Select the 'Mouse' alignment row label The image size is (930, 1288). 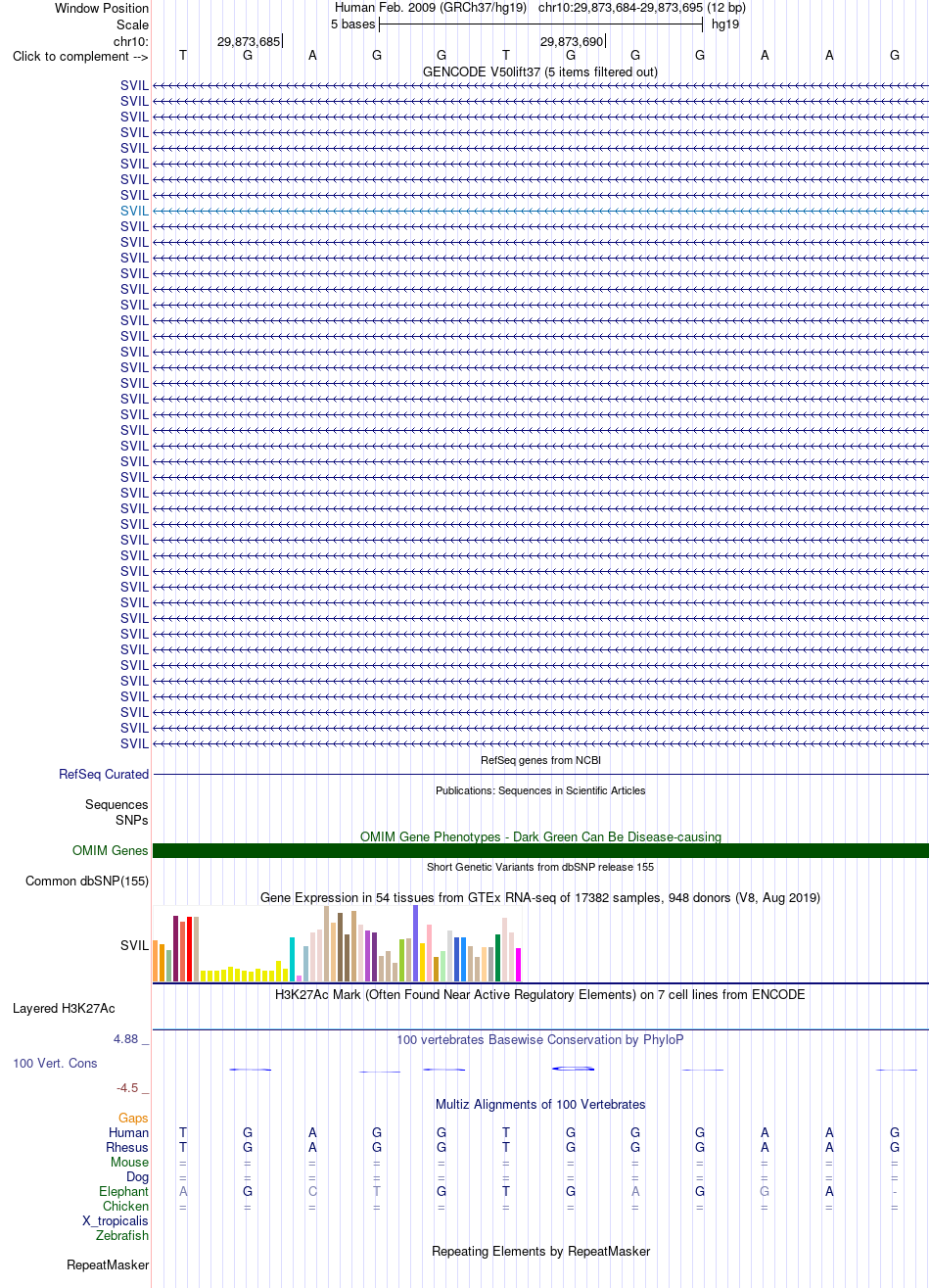pos(130,1162)
